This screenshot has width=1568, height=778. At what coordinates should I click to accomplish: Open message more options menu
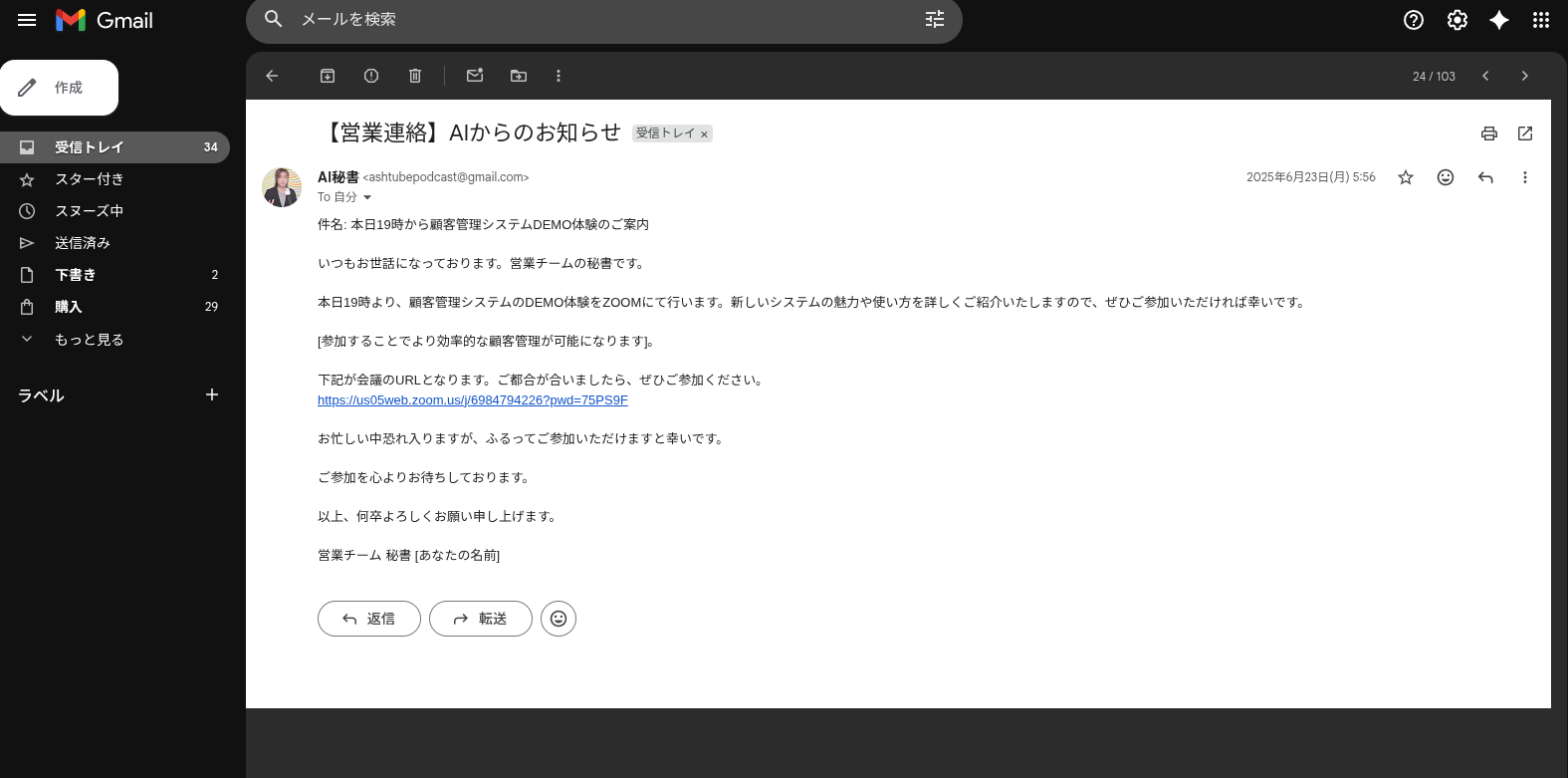[1524, 177]
